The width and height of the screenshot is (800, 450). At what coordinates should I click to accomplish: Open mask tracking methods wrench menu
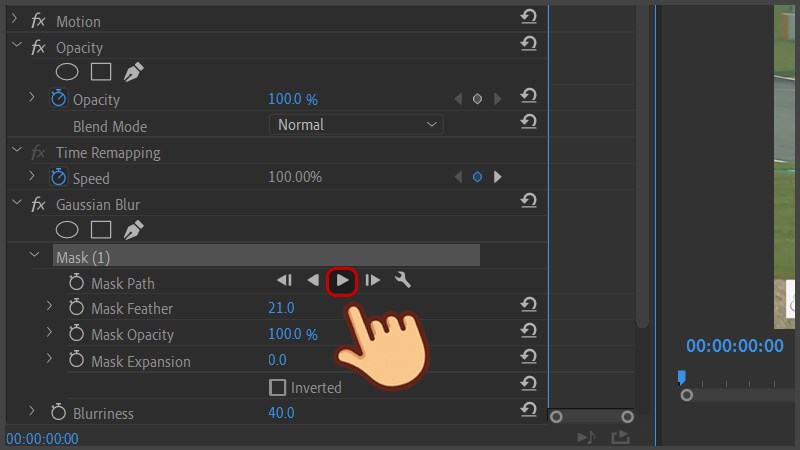tap(403, 280)
